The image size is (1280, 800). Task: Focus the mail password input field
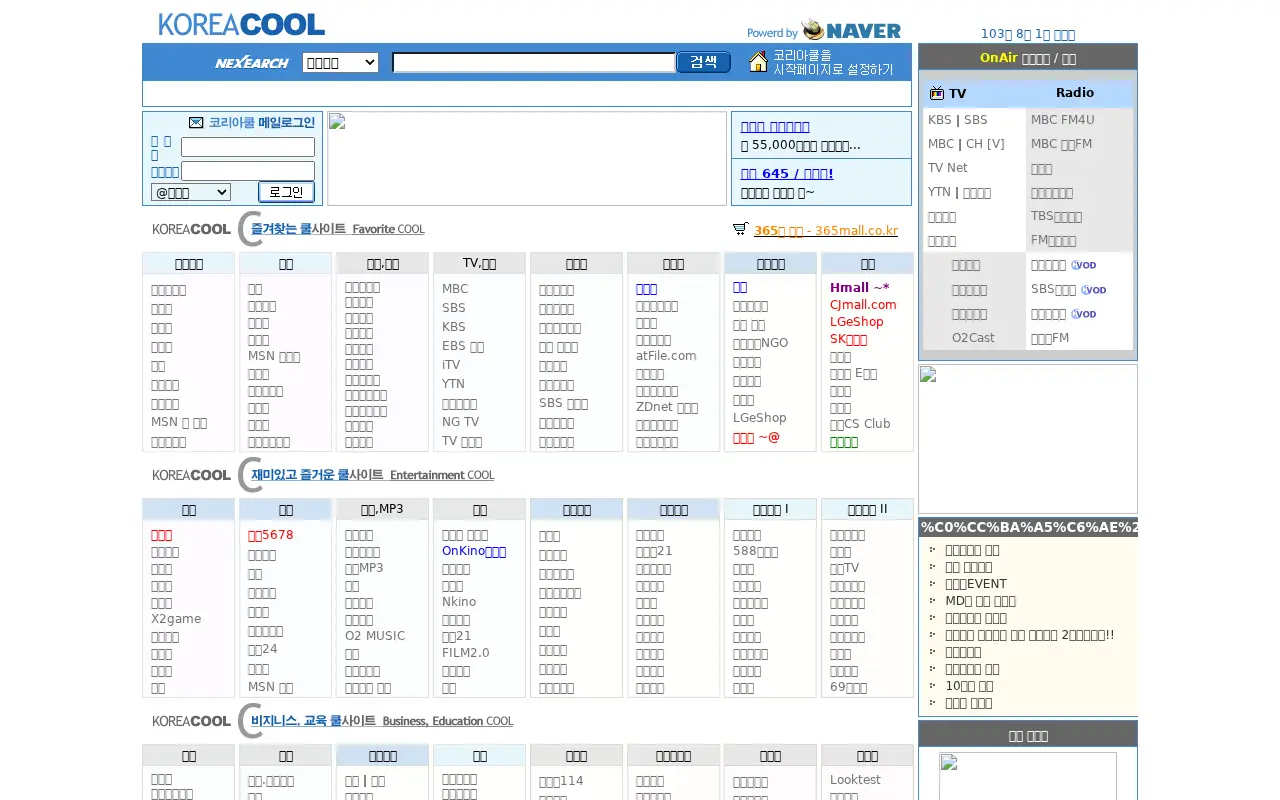tap(248, 171)
